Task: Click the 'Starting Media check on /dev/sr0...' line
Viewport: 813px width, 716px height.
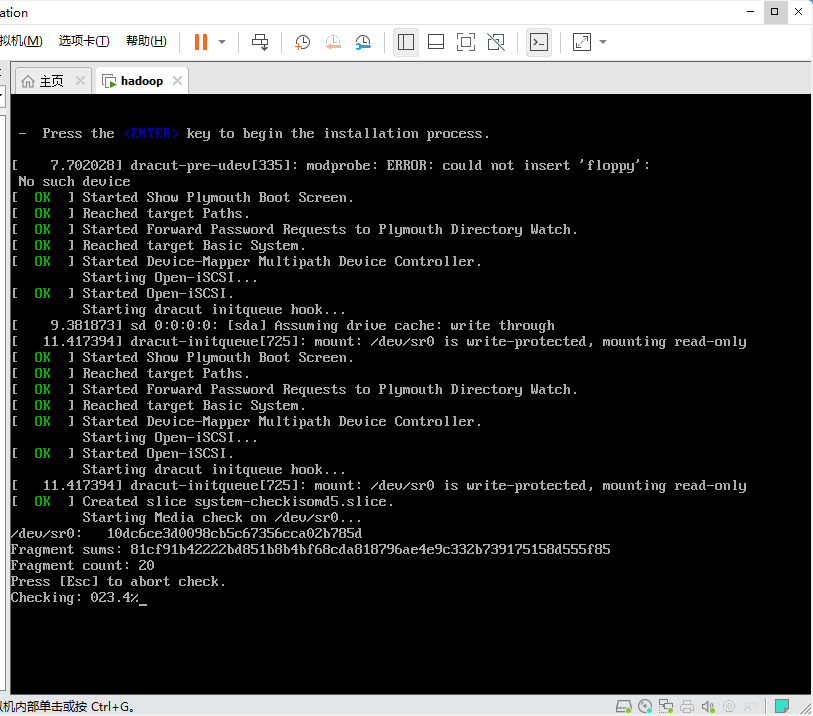Action: tap(222, 517)
